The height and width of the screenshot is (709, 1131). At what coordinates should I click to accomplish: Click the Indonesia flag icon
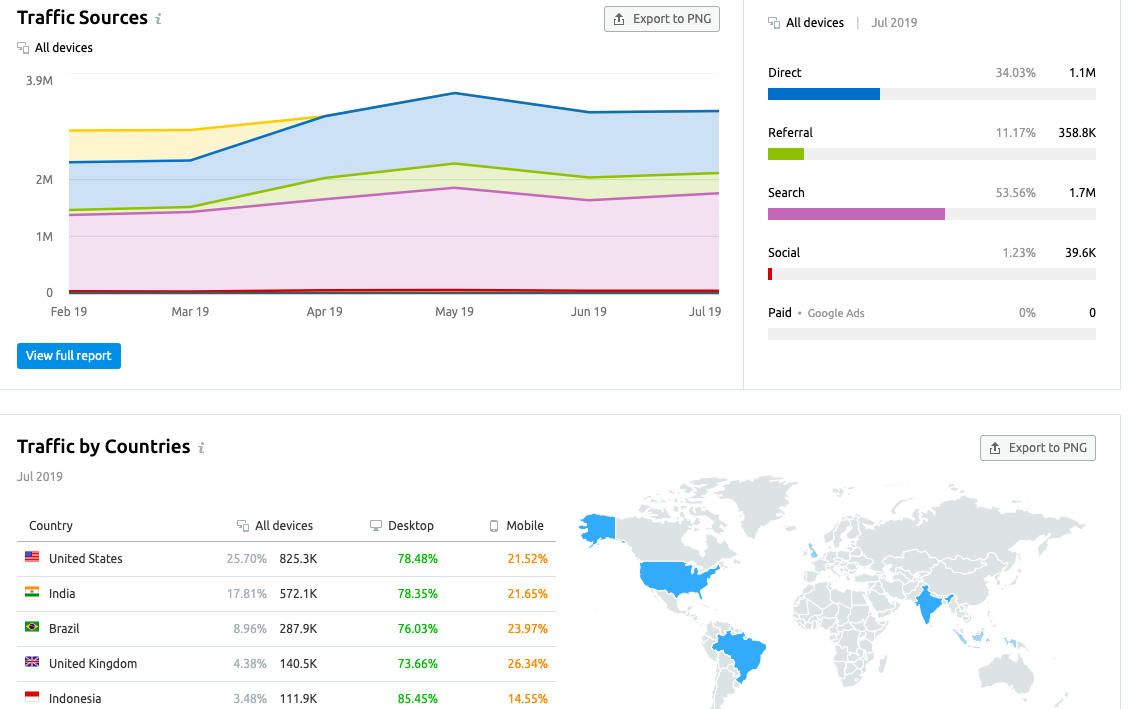click(x=32, y=698)
